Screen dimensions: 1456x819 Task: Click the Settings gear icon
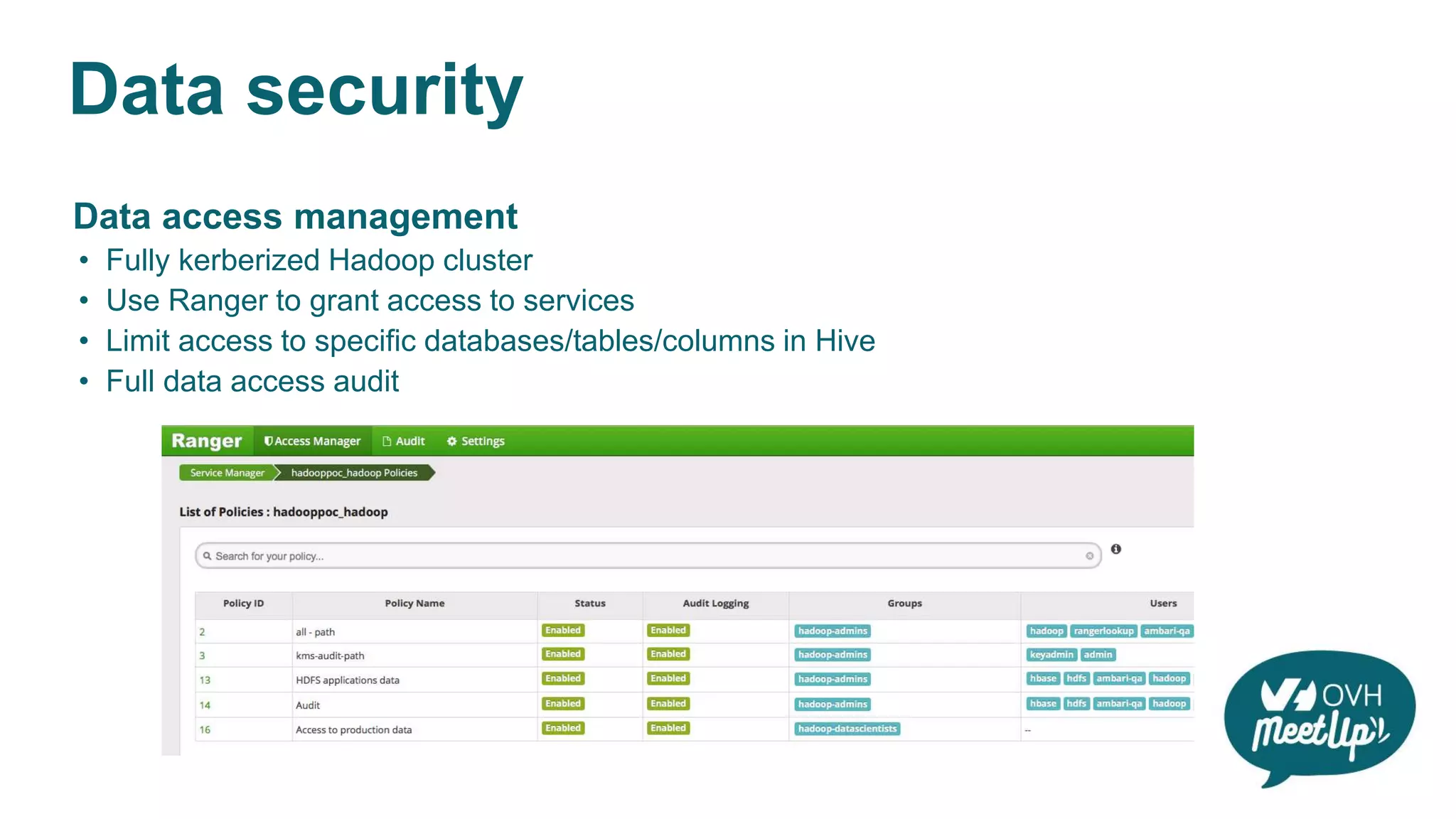tap(451, 441)
